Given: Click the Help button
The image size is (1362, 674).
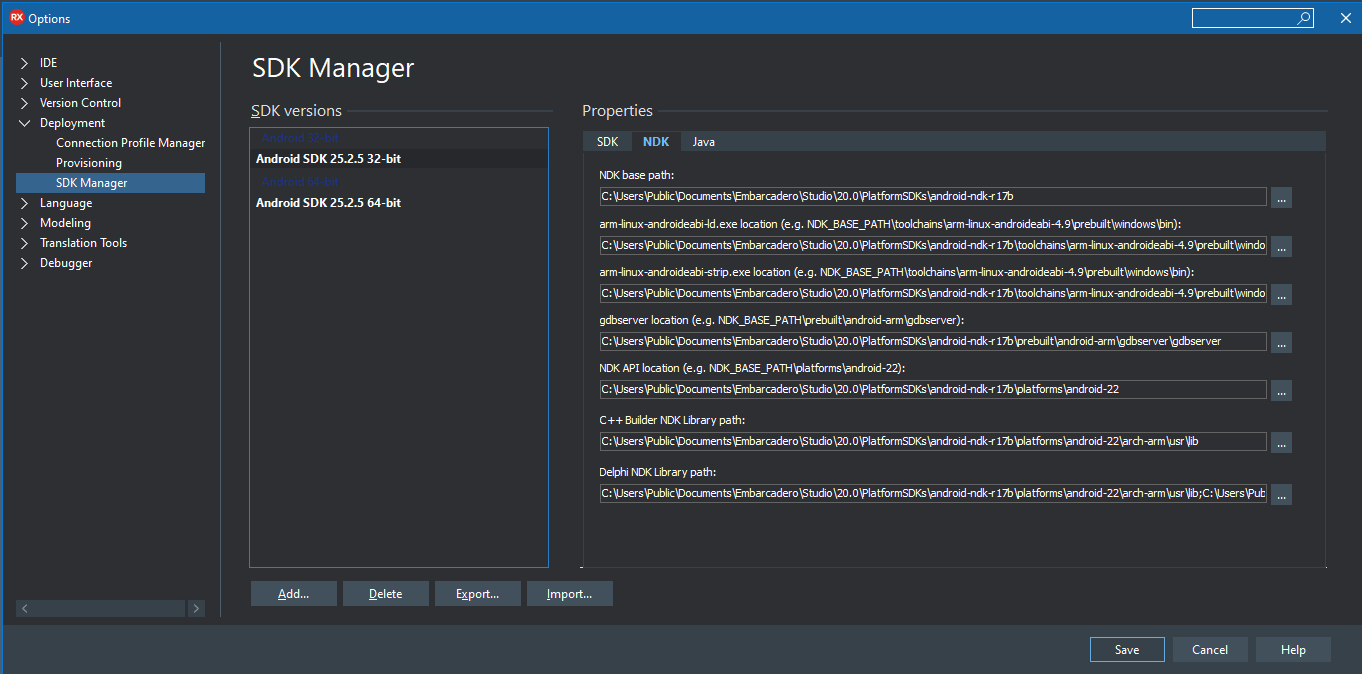Looking at the screenshot, I should coord(1293,650).
